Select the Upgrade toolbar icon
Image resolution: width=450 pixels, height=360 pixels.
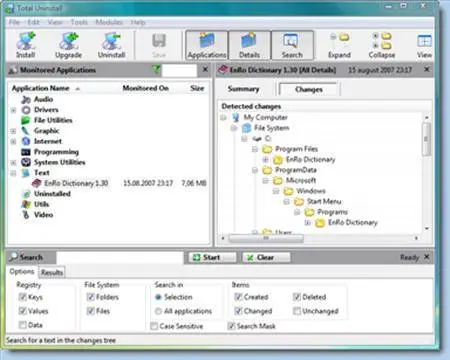click(68, 45)
